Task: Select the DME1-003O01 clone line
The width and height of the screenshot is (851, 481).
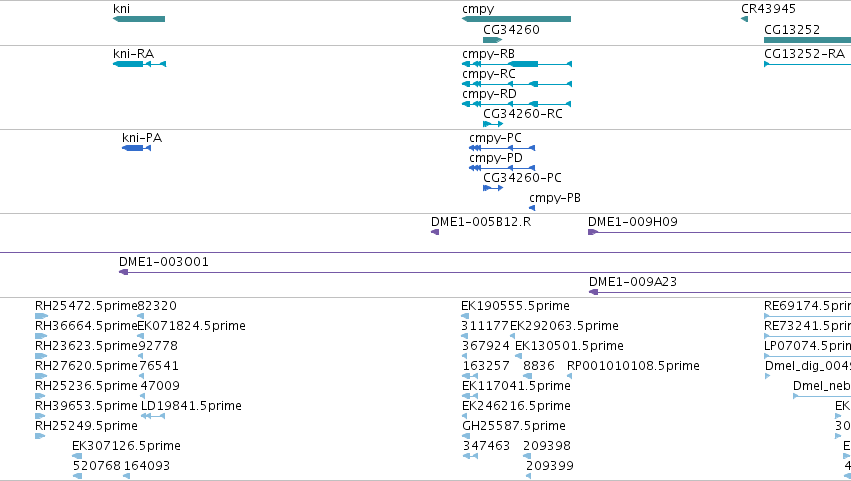Action: (x=485, y=272)
